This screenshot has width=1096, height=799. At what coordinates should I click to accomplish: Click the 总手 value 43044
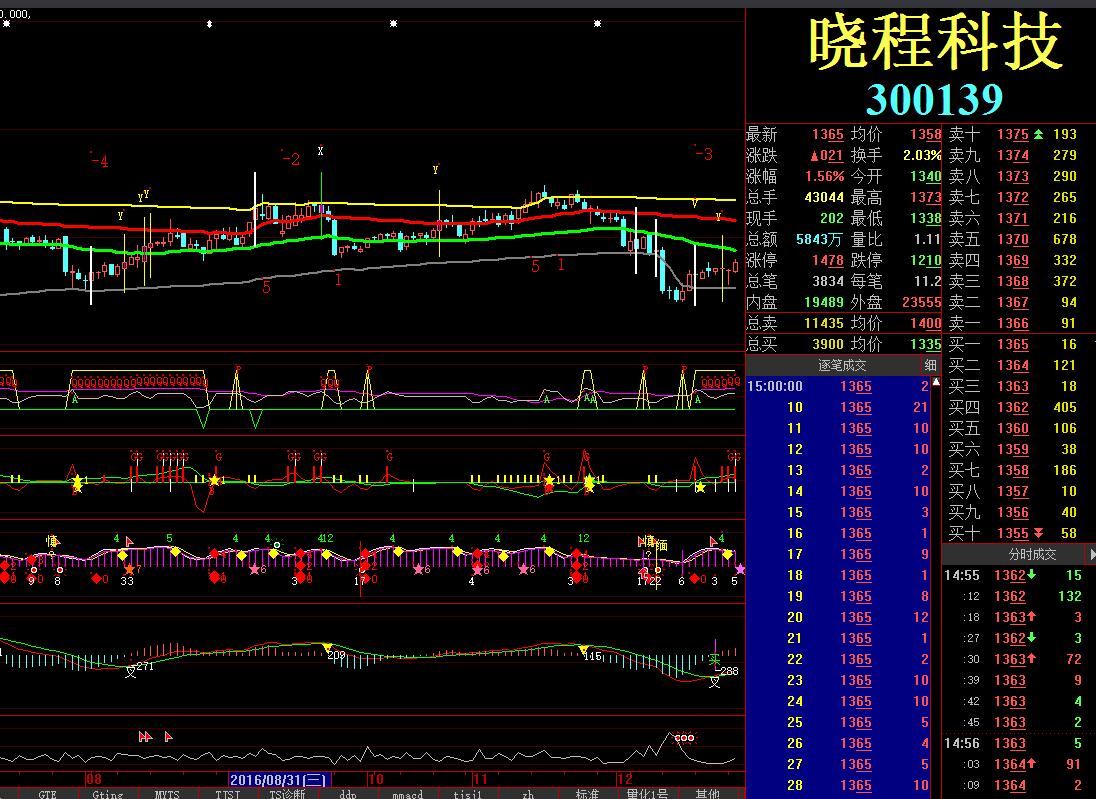[824, 197]
